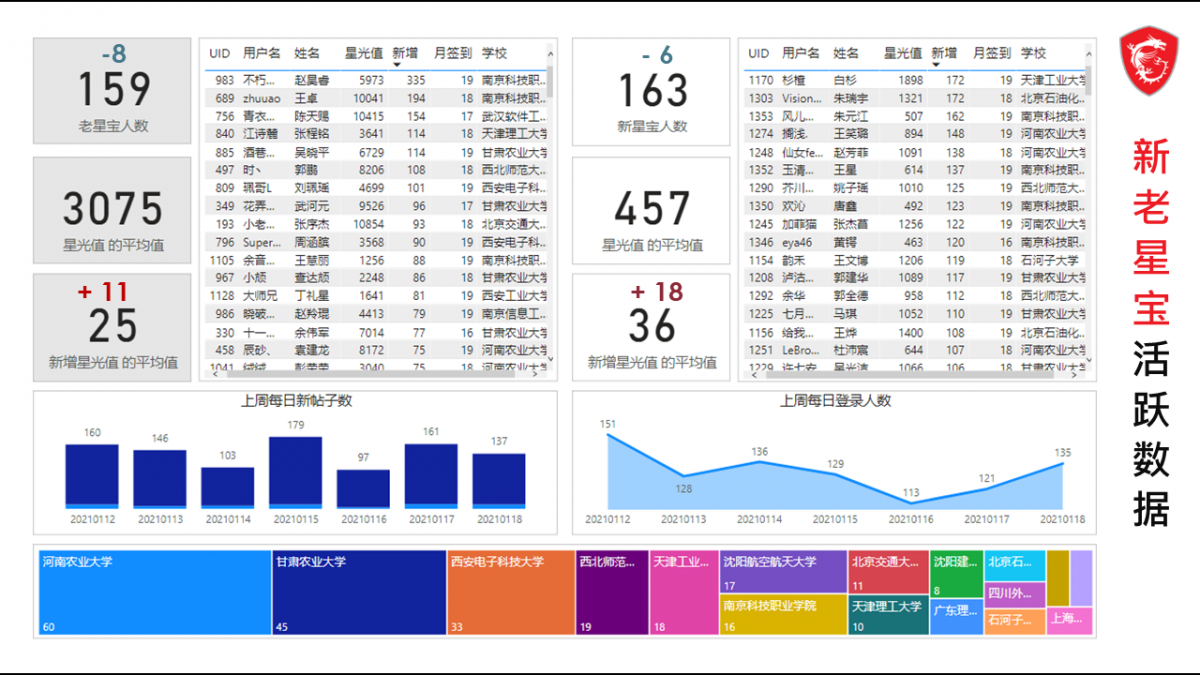Select the orange 西安电子科技大学 treemap tile
Image resolution: width=1200 pixels, height=675 pixels.
(x=510, y=592)
